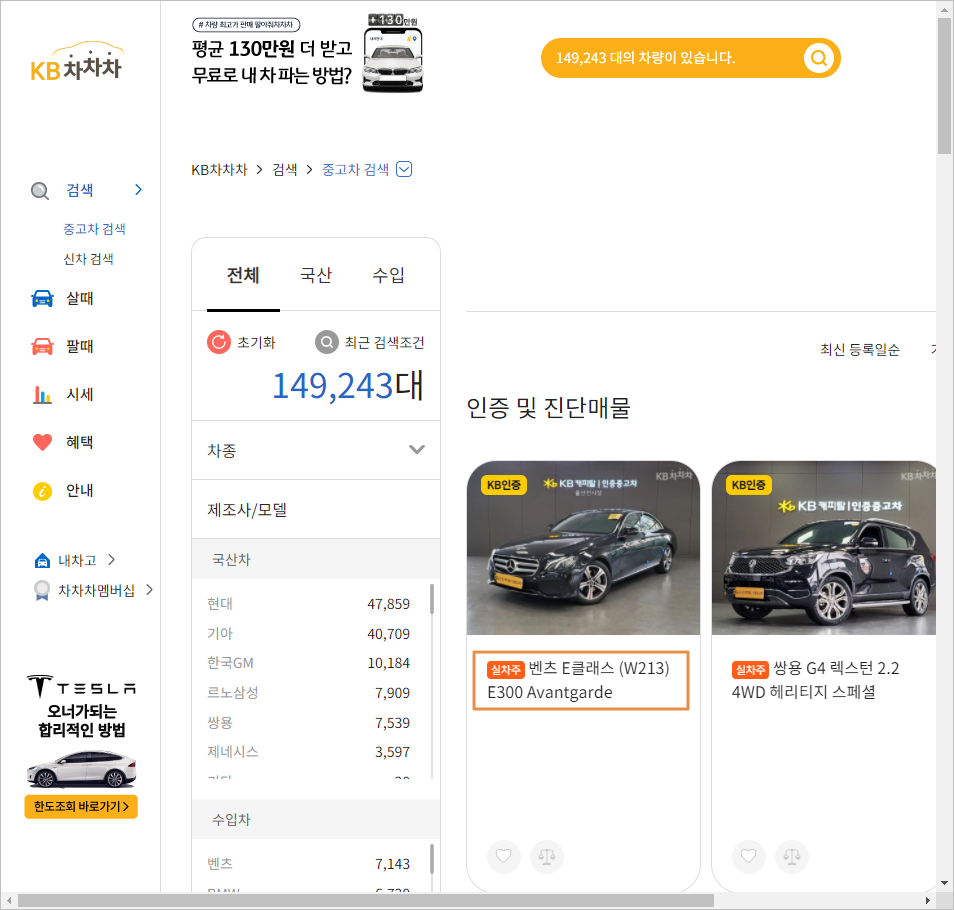Click the horizontal scrollbar right arrow
Viewport: 954px width, 910px height.
928,900
